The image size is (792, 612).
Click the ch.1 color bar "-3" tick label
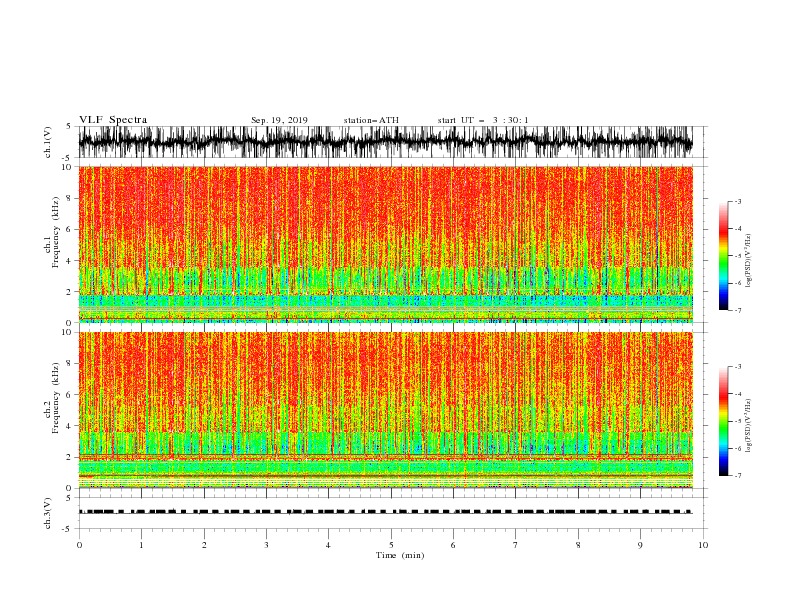[738, 202]
